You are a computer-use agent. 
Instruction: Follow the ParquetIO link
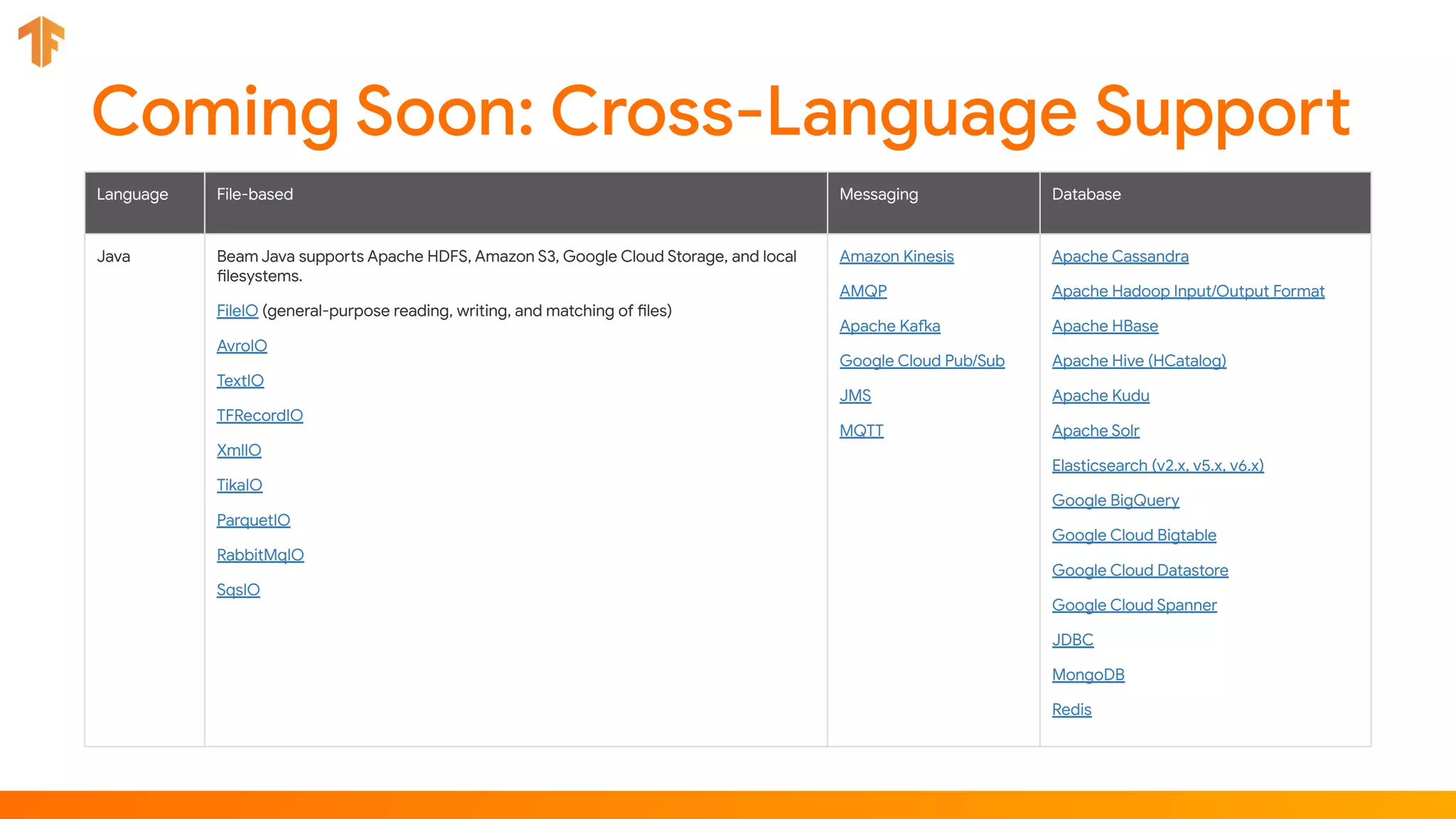click(x=253, y=520)
